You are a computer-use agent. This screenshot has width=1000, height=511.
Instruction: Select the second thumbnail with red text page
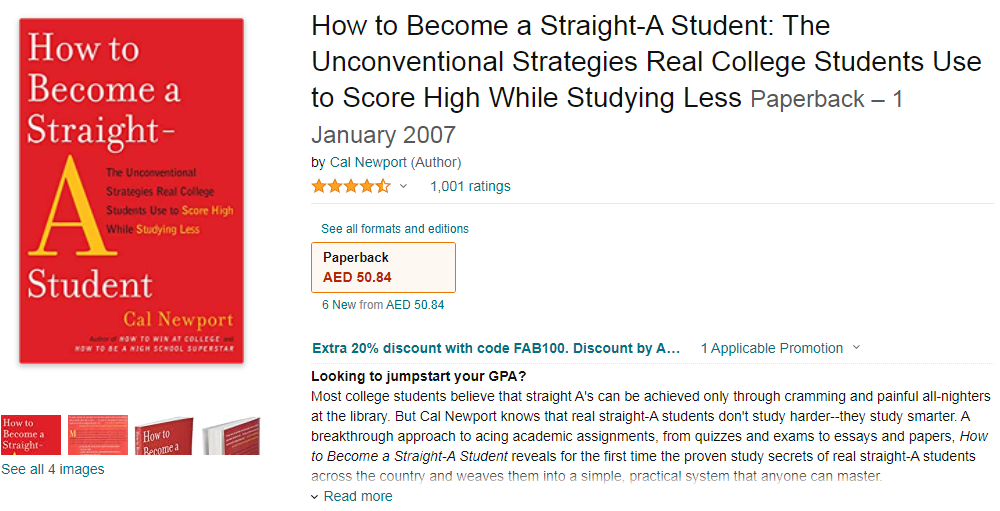point(97,435)
